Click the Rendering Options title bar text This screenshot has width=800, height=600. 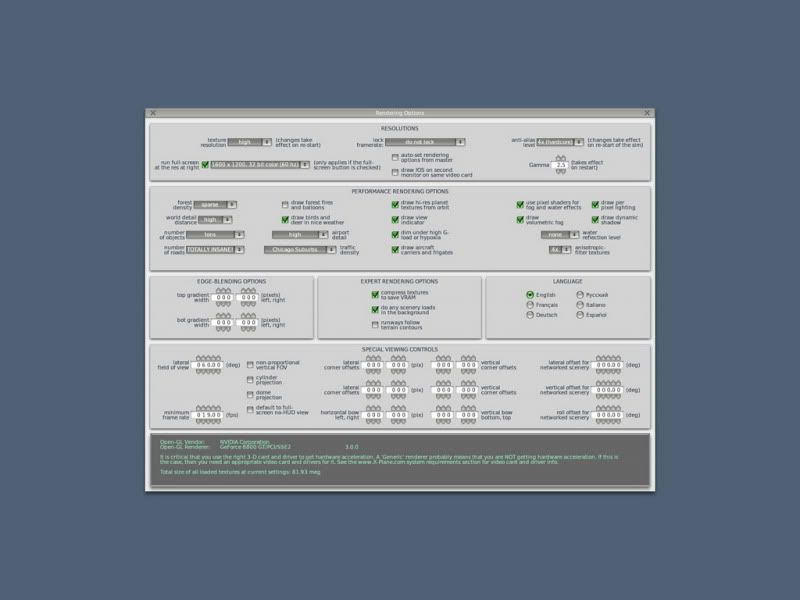coord(399,113)
